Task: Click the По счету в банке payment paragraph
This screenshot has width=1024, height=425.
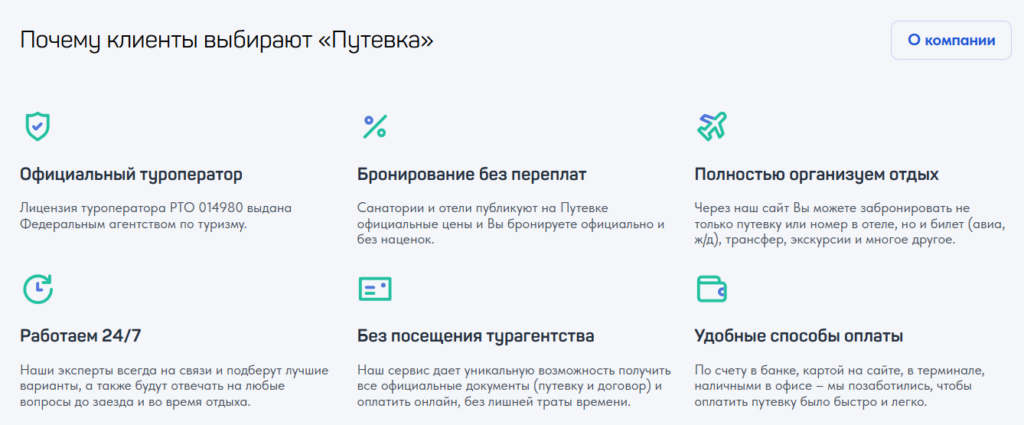Action: point(844,386)
